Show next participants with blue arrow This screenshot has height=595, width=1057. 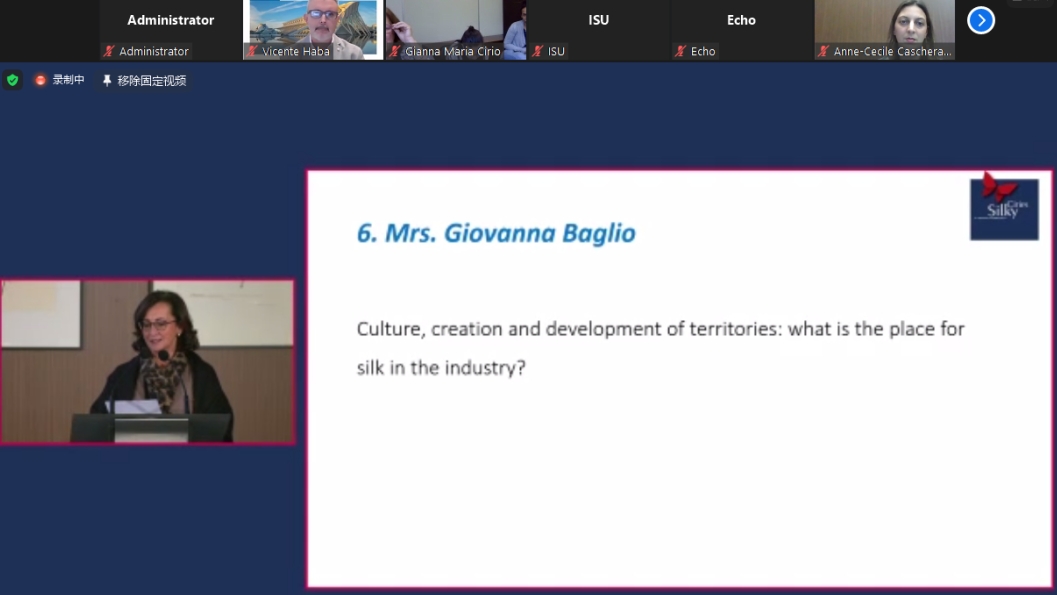pyautogui.click(x=981, y=20)
